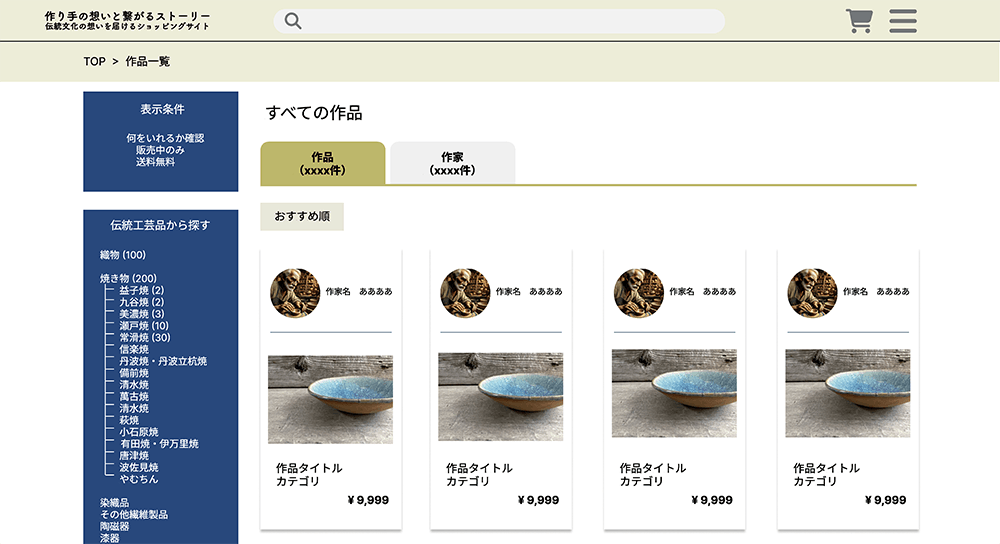The height and width of the screenshot is (544, 1000).
Task: Click the second product card's artist avatar
Action: (465, 292)
